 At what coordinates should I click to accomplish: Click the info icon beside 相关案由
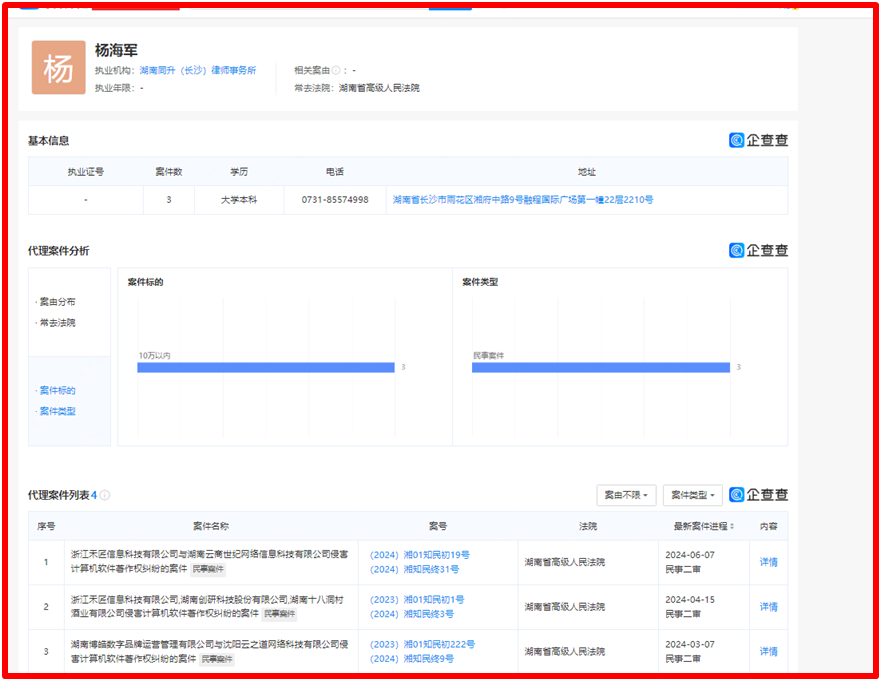pyautogui.click(x=336, y=71)
